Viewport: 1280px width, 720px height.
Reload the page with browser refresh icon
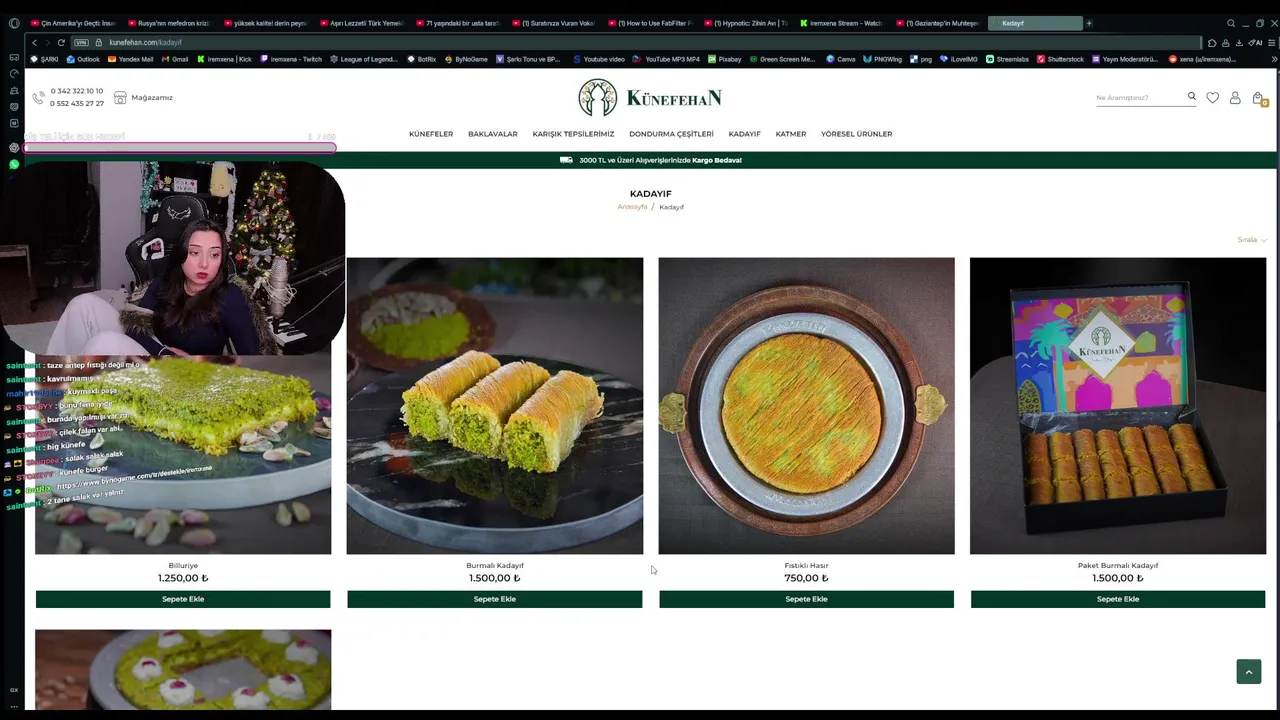point(61,42)
